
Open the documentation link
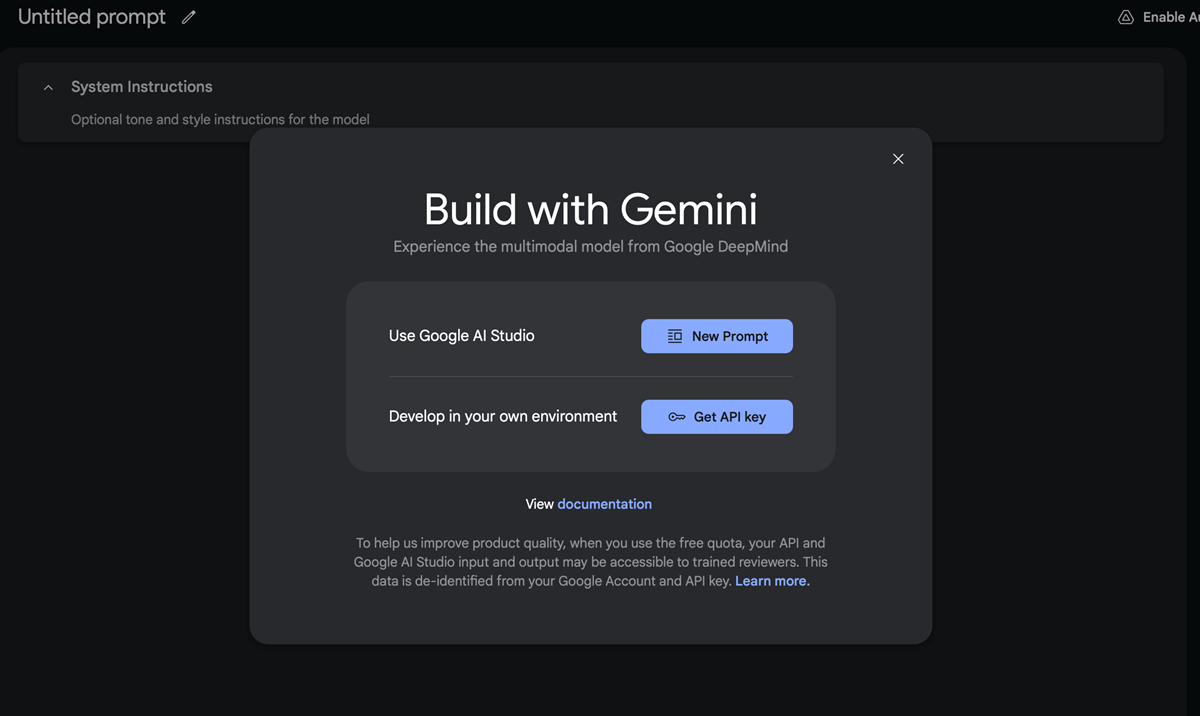[604, 504]
